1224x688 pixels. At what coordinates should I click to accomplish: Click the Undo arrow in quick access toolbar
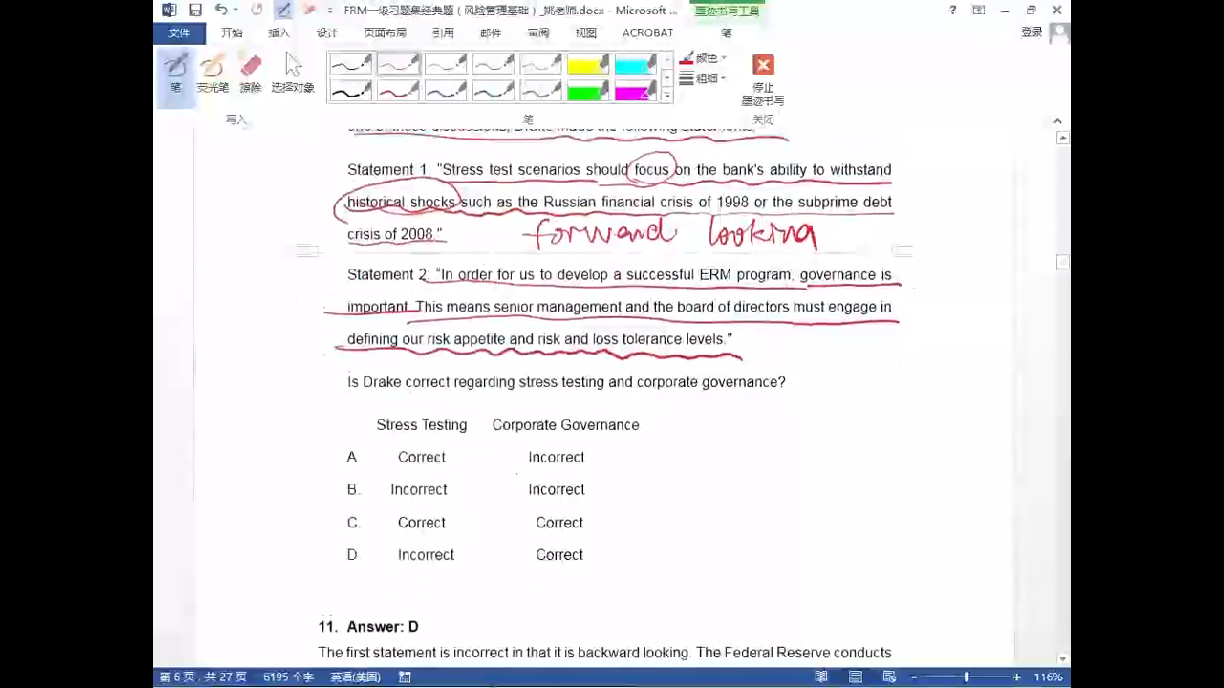coord(220,10)
